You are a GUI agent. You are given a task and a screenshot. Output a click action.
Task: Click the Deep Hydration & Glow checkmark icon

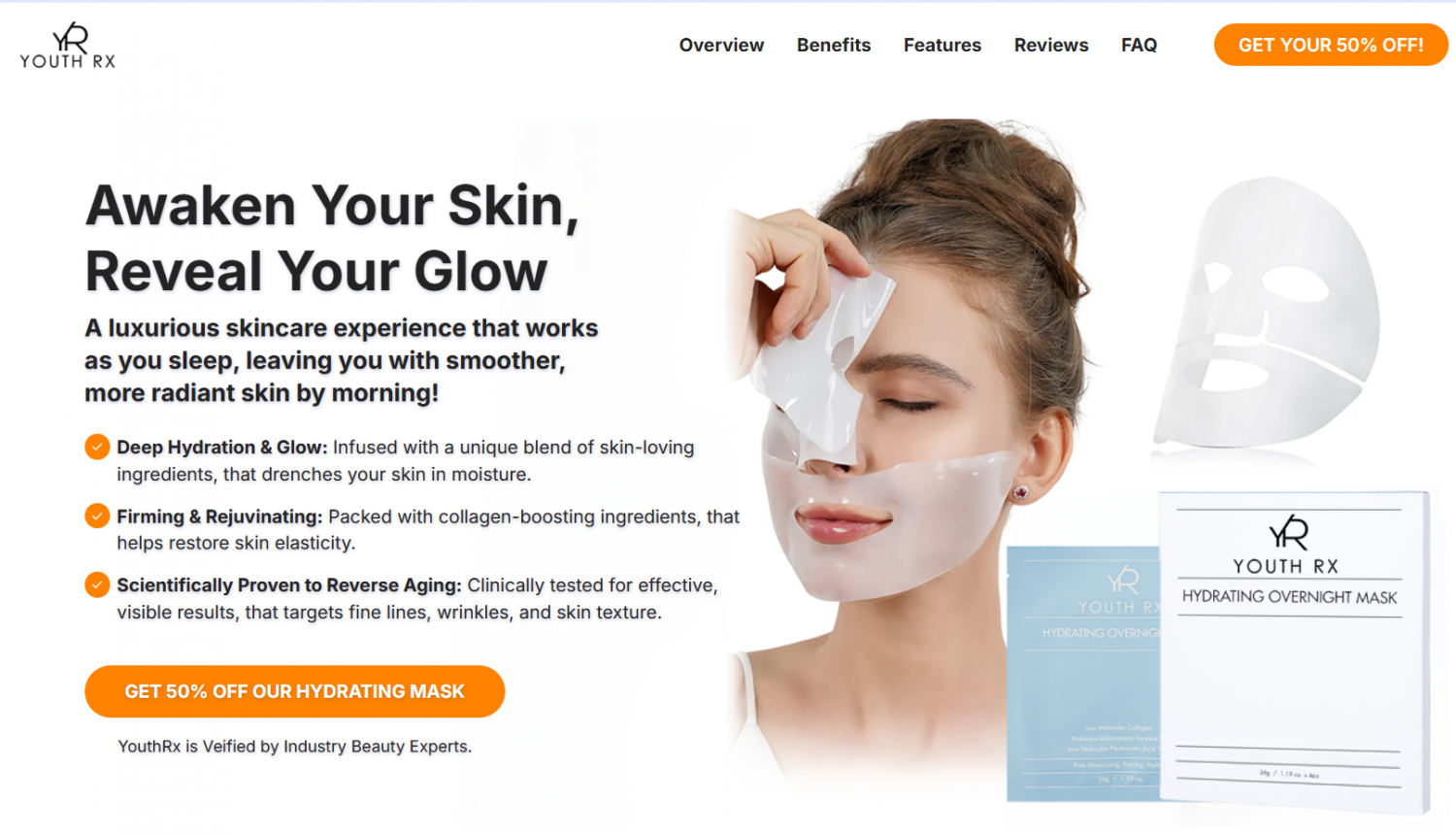[97, 447]
